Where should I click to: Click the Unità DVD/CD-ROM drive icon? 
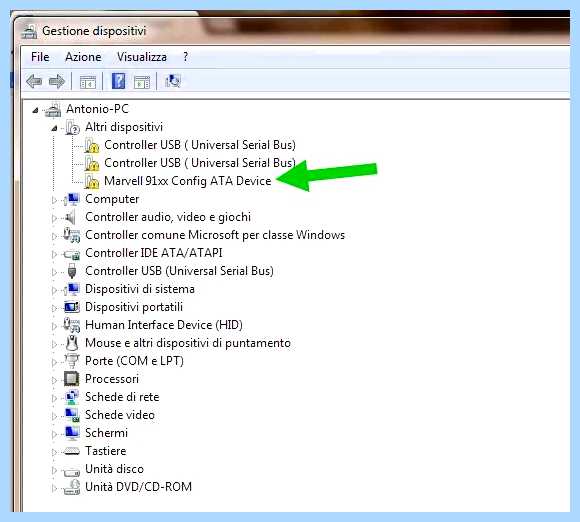tap(72, 487)
